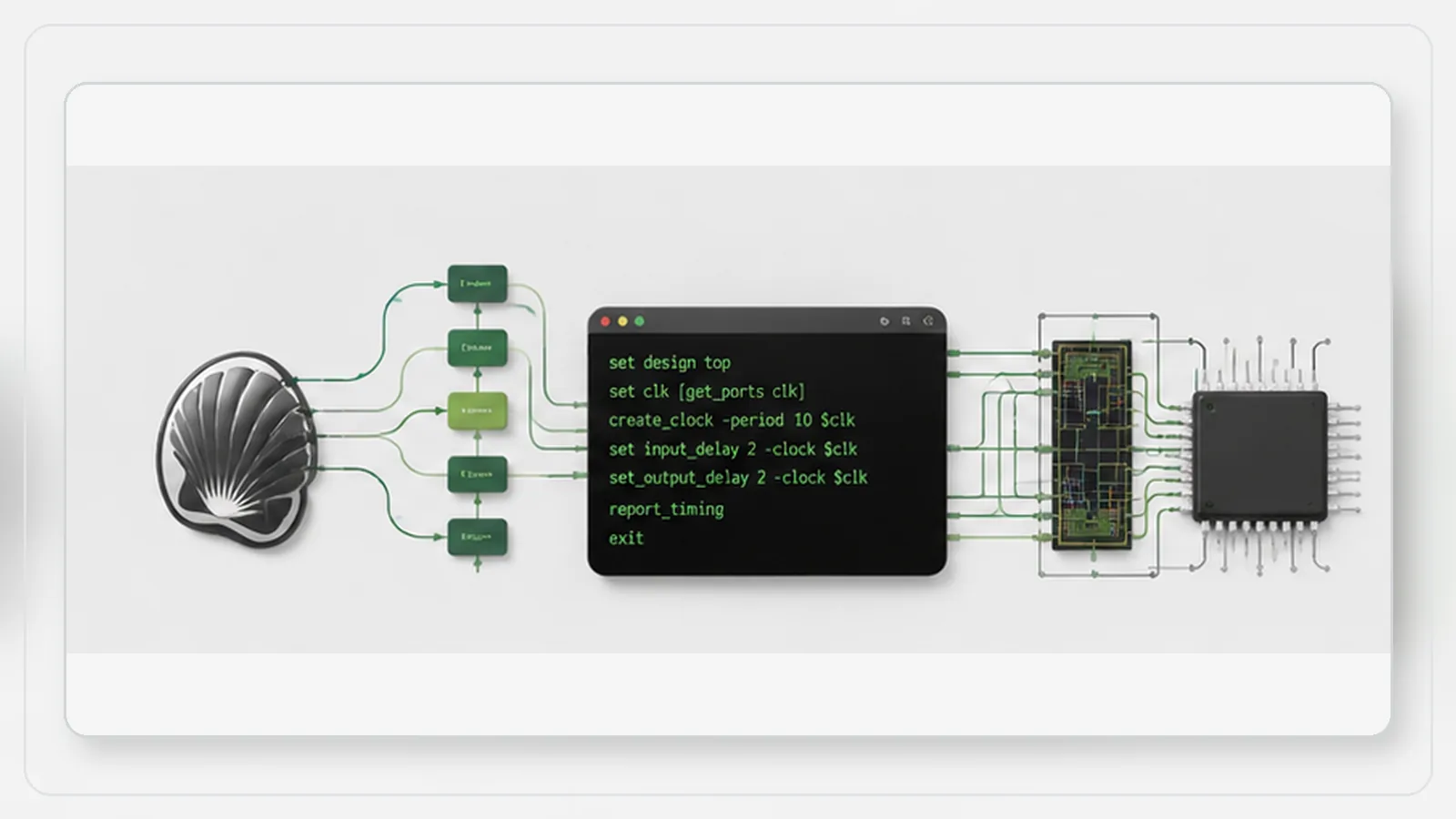Click the rightmost icon in the terminal title bar

coord(928,320)
